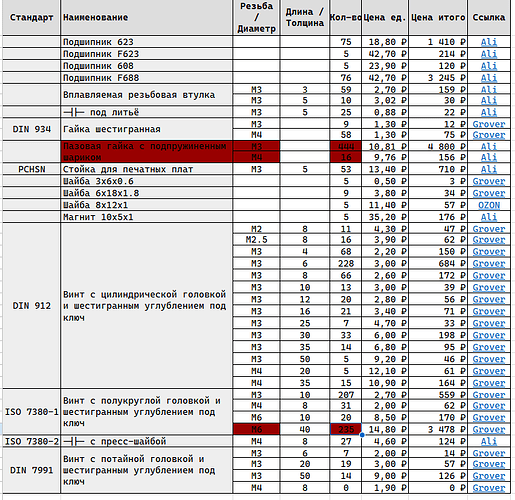
Task: Select the DIN 7991 standard cell
Action: coord(31,470)
